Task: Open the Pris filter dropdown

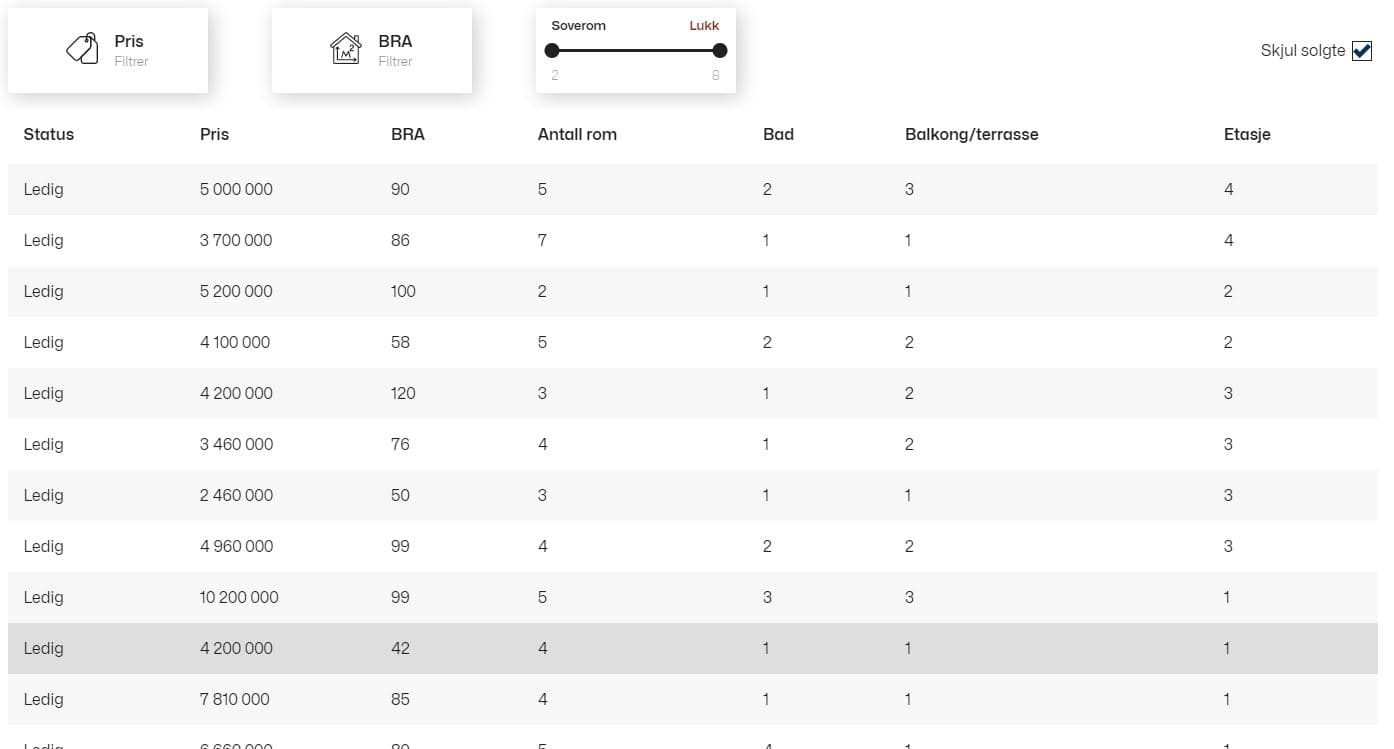Action: 108,50
